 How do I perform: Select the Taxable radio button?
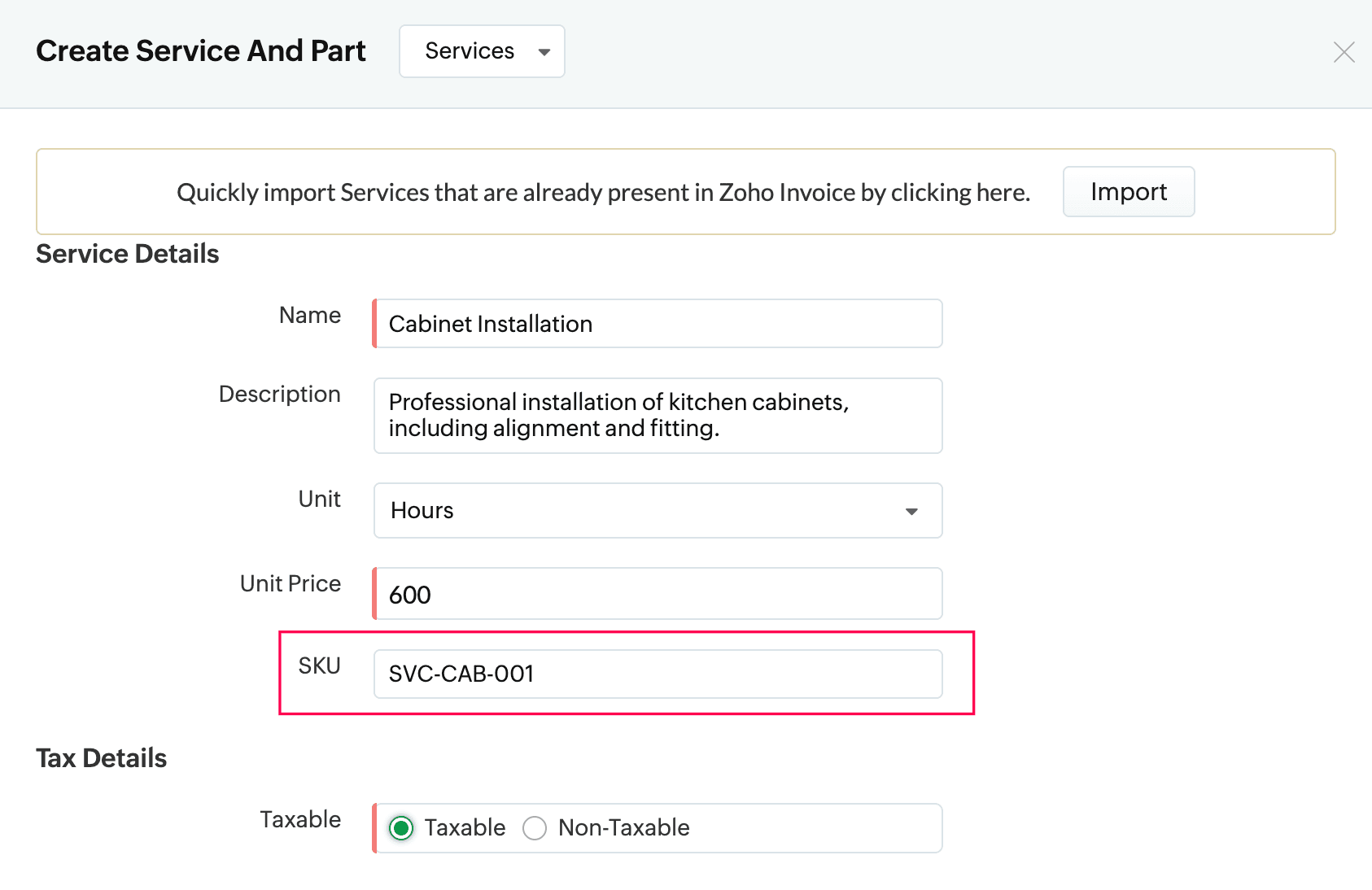pyautogui.click(x=401, y=828)
